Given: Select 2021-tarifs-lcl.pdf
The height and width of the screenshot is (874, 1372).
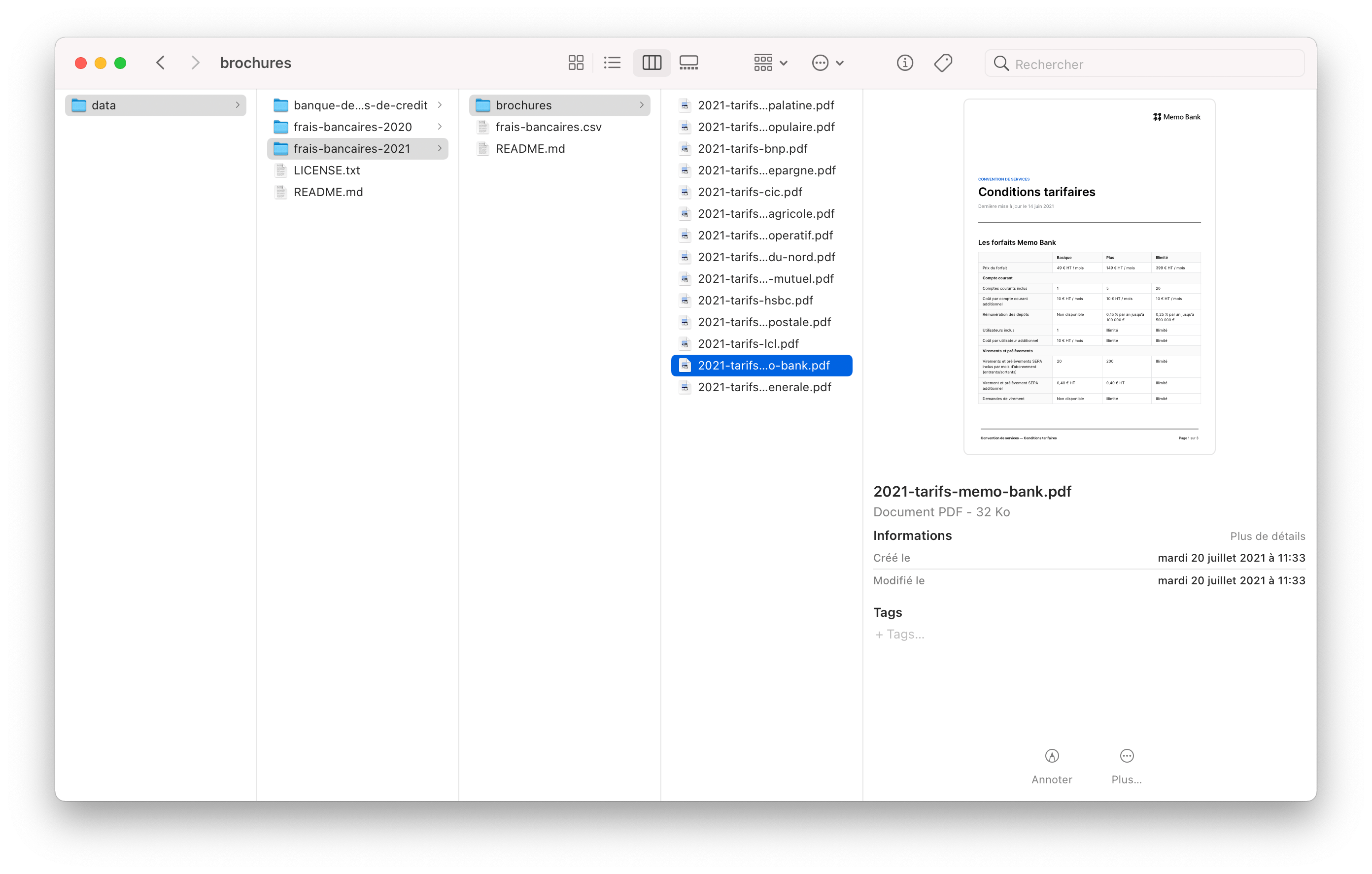Looking at the screenshot, I should click(x=761, y=343).
